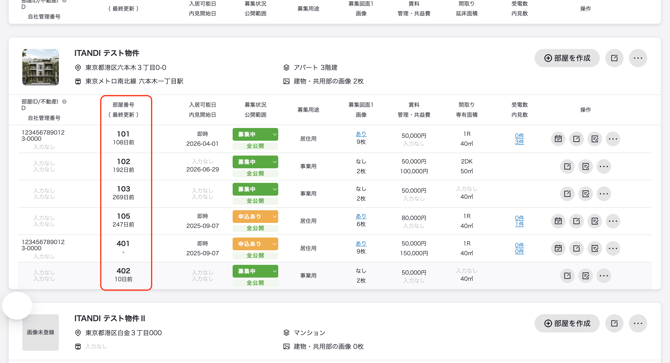
Task: Open the more options menu for room 402
Action: coord(604,275)
